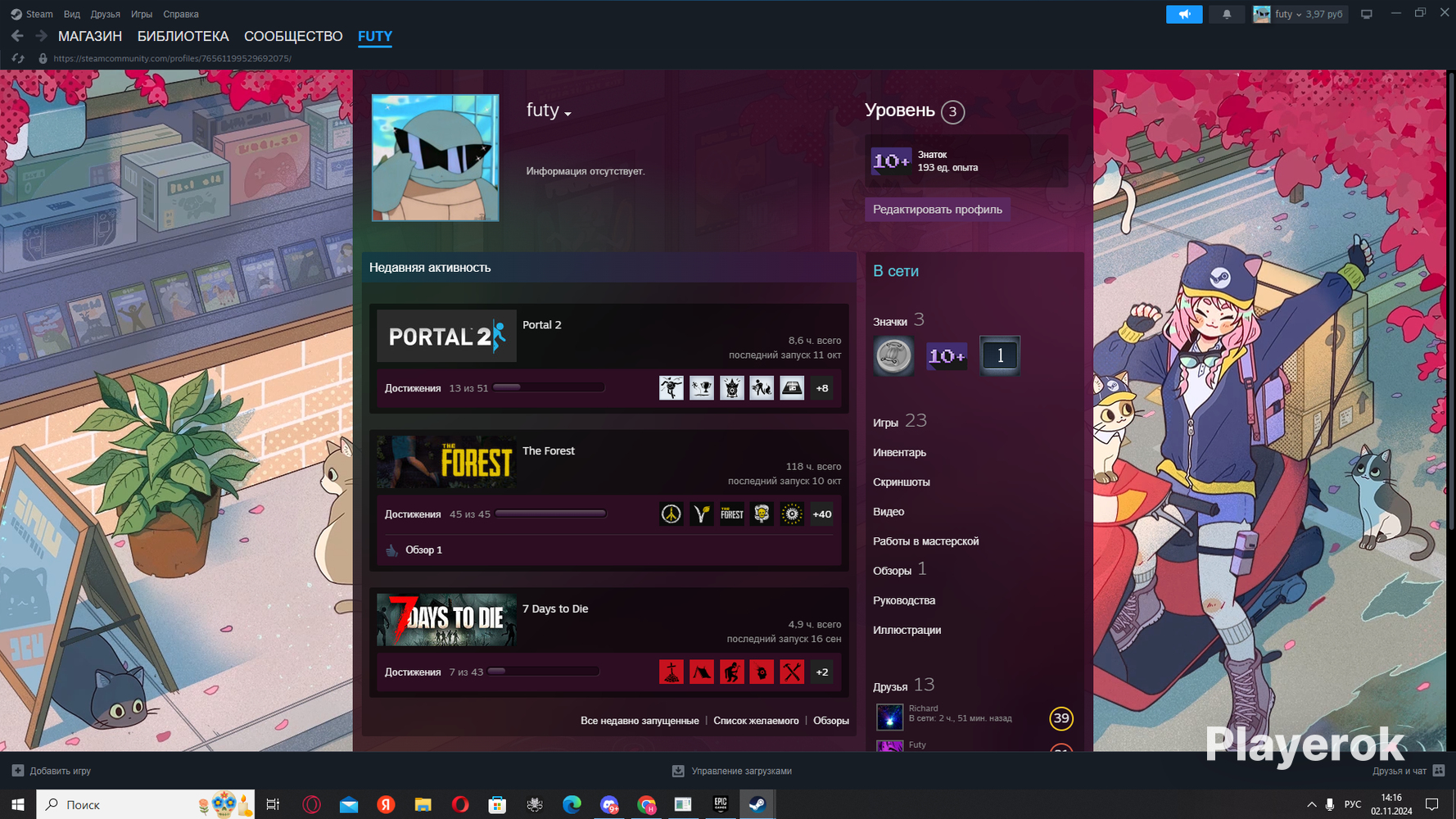
Task: Open the Инвентарь link
Action: pos(899,453)
